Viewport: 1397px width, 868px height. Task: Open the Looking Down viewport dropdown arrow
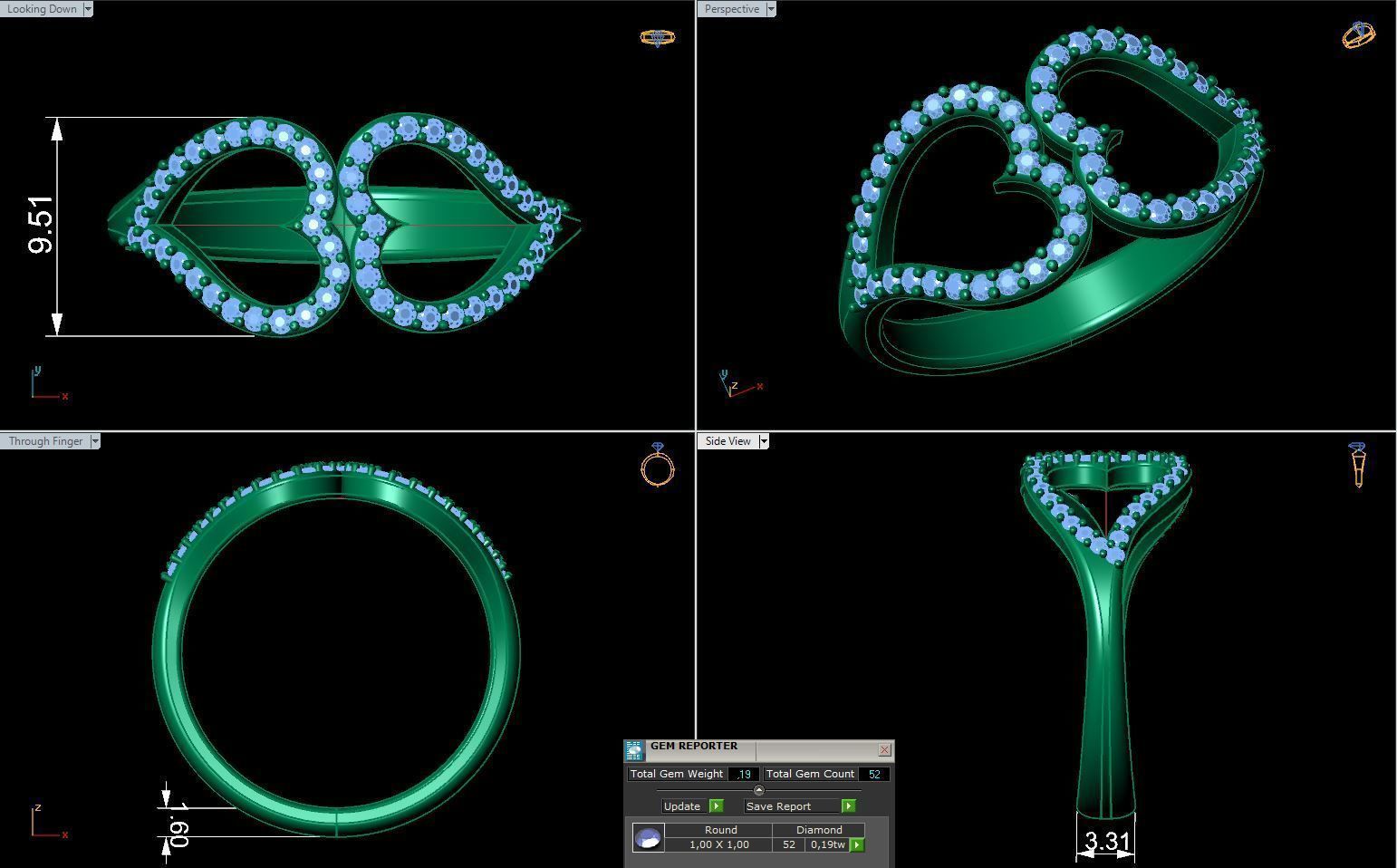(x=88, y=9)
